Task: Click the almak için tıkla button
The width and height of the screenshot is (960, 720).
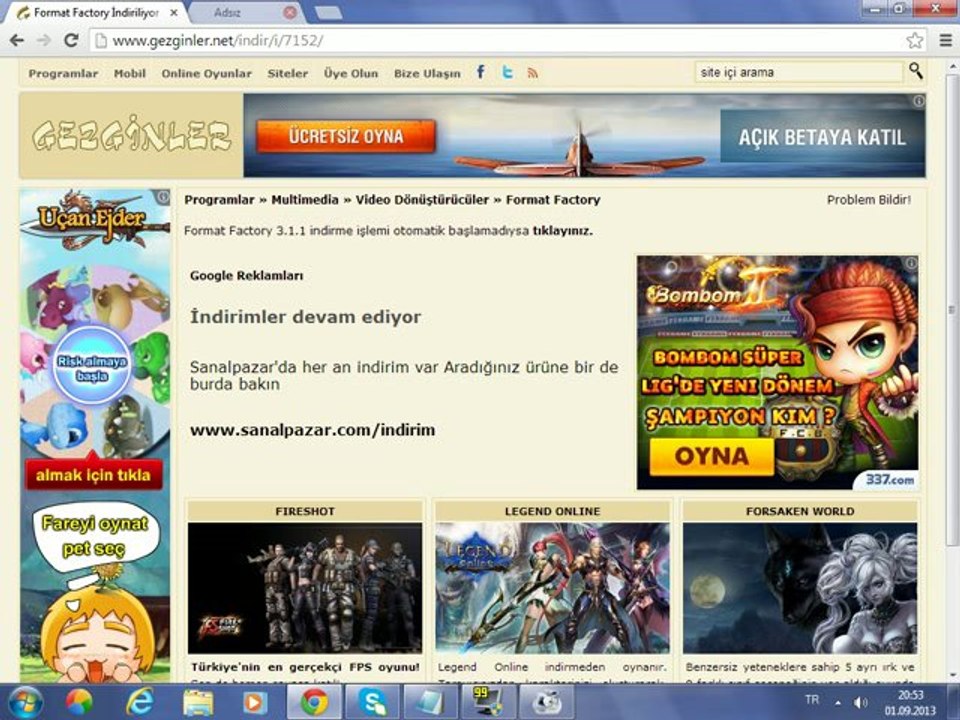Action: point(93,474)
